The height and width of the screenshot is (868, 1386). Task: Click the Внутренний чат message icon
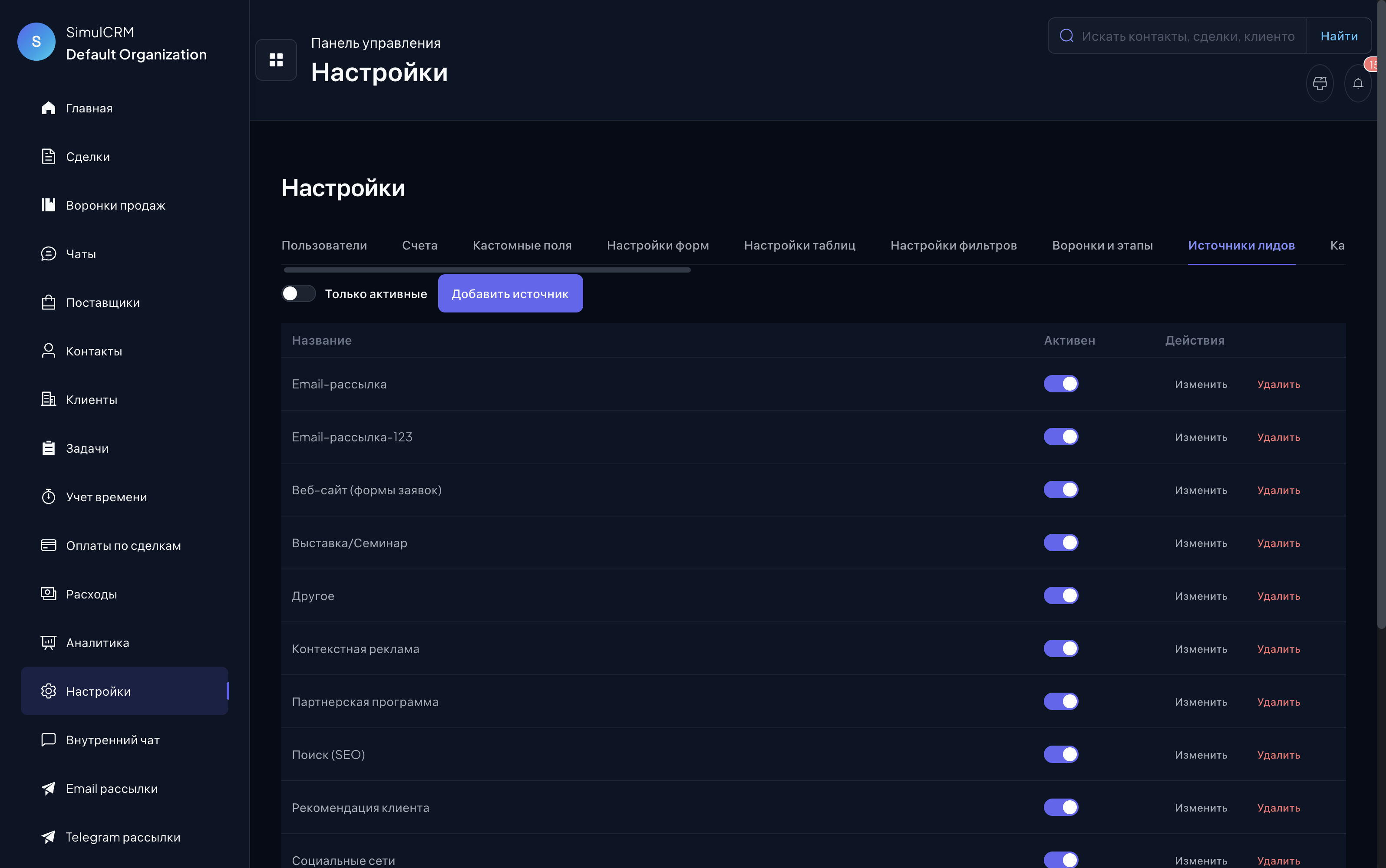(48, 740)
